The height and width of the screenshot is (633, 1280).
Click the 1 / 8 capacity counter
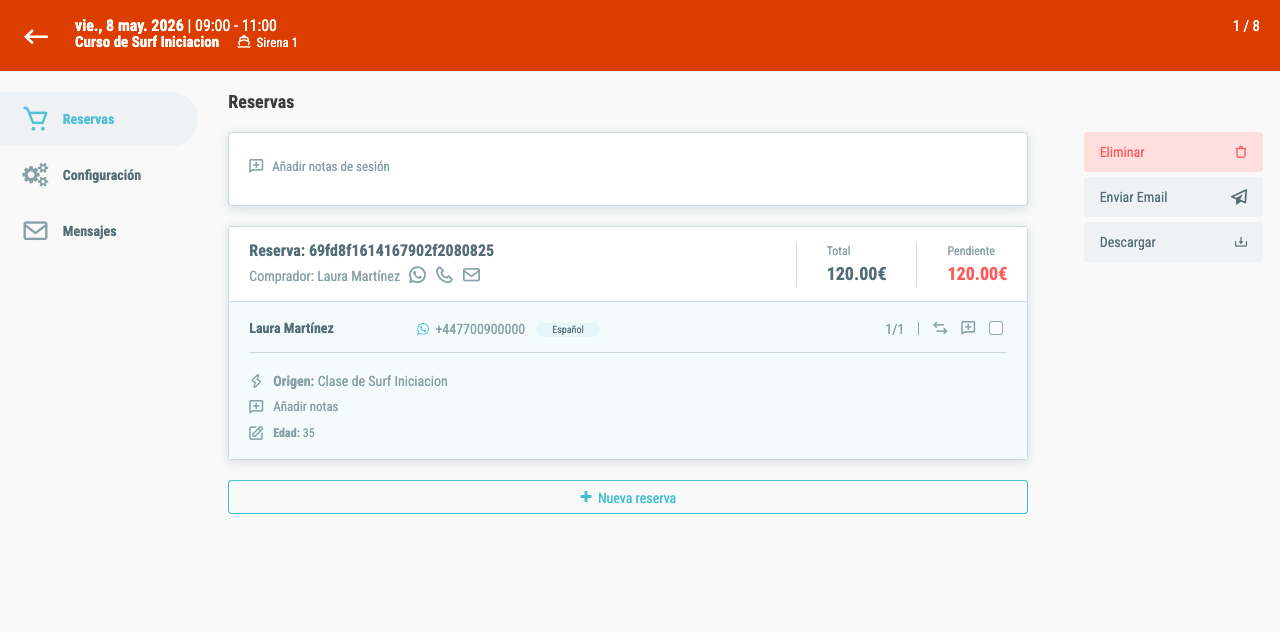(x=1246, y=26)
